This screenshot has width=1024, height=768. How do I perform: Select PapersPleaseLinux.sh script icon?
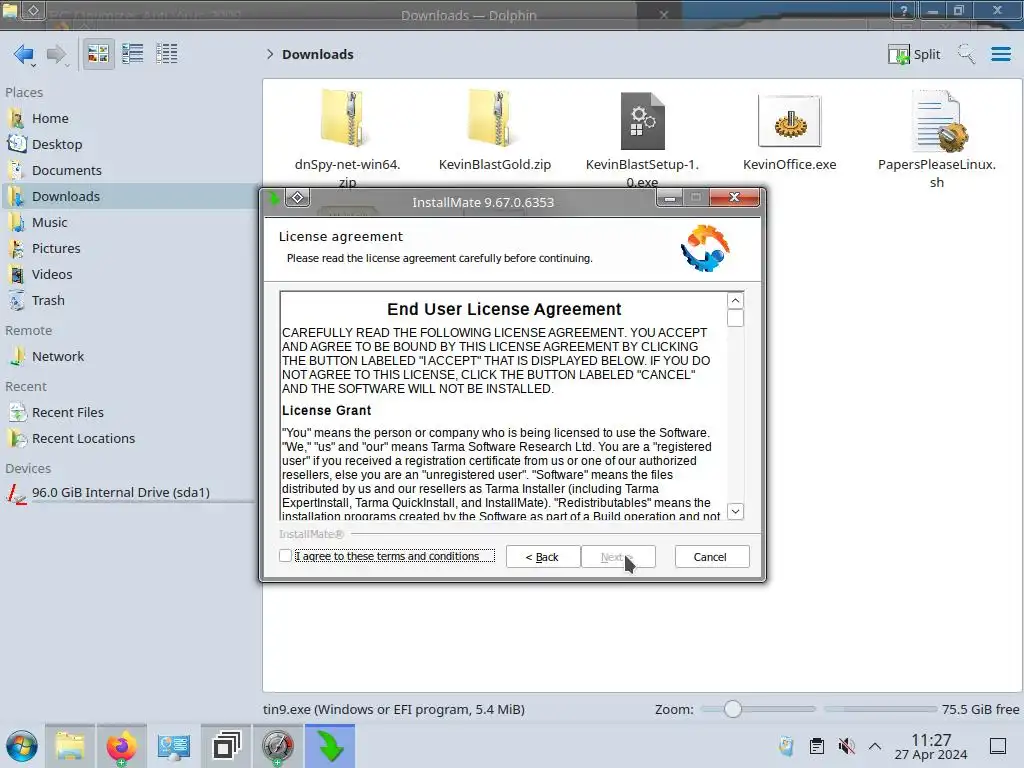pyautogui.click(x=938, y=121)
